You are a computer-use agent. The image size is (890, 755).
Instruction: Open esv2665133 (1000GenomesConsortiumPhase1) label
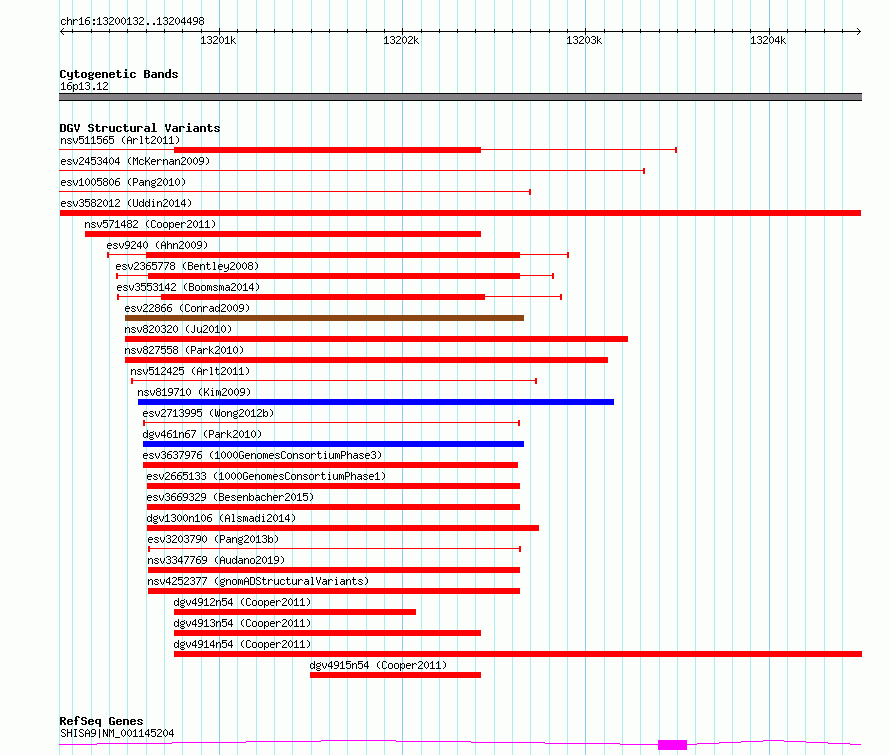(266, 476)
